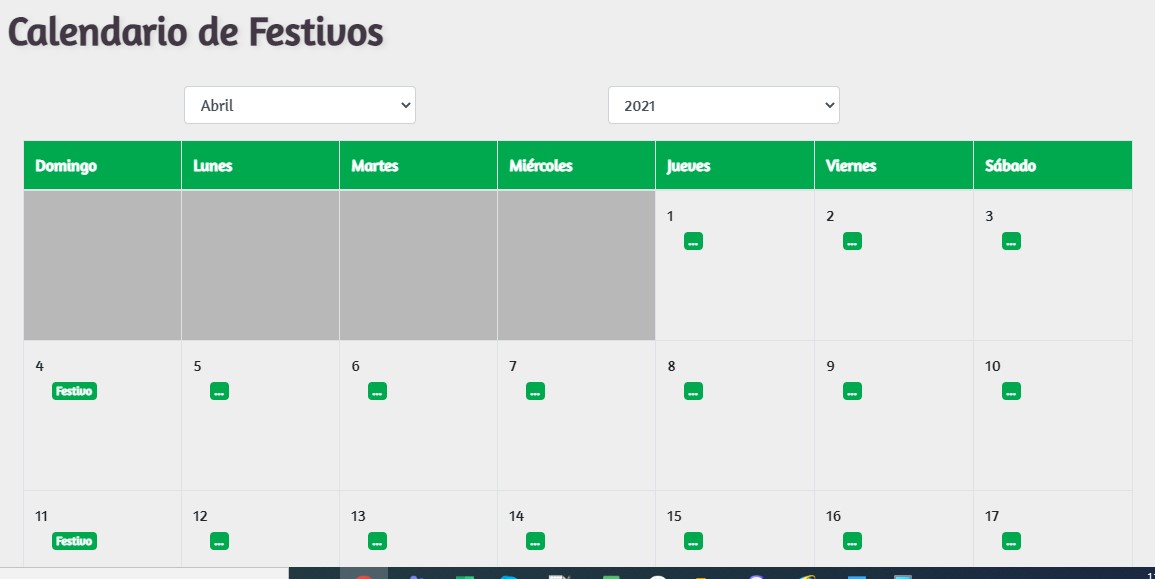Toggle the ellipsis badge on Saturday 10

[1011, 391]
